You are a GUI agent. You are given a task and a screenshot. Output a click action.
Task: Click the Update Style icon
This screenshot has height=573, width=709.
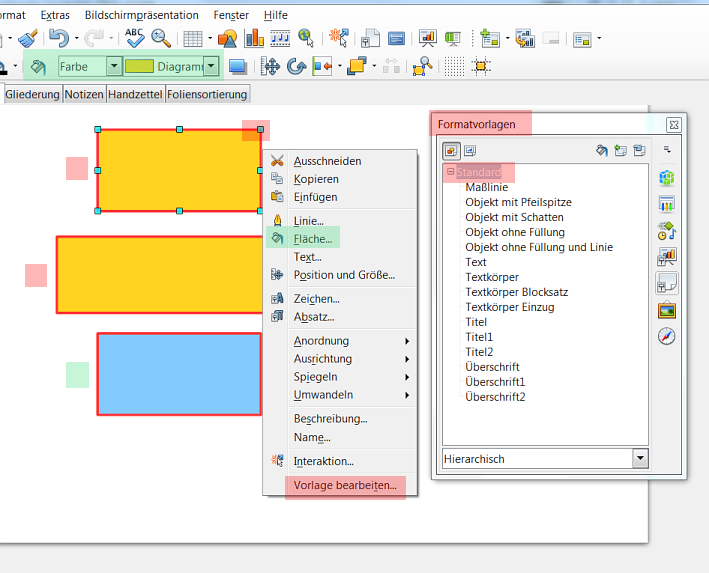(639, 151)
